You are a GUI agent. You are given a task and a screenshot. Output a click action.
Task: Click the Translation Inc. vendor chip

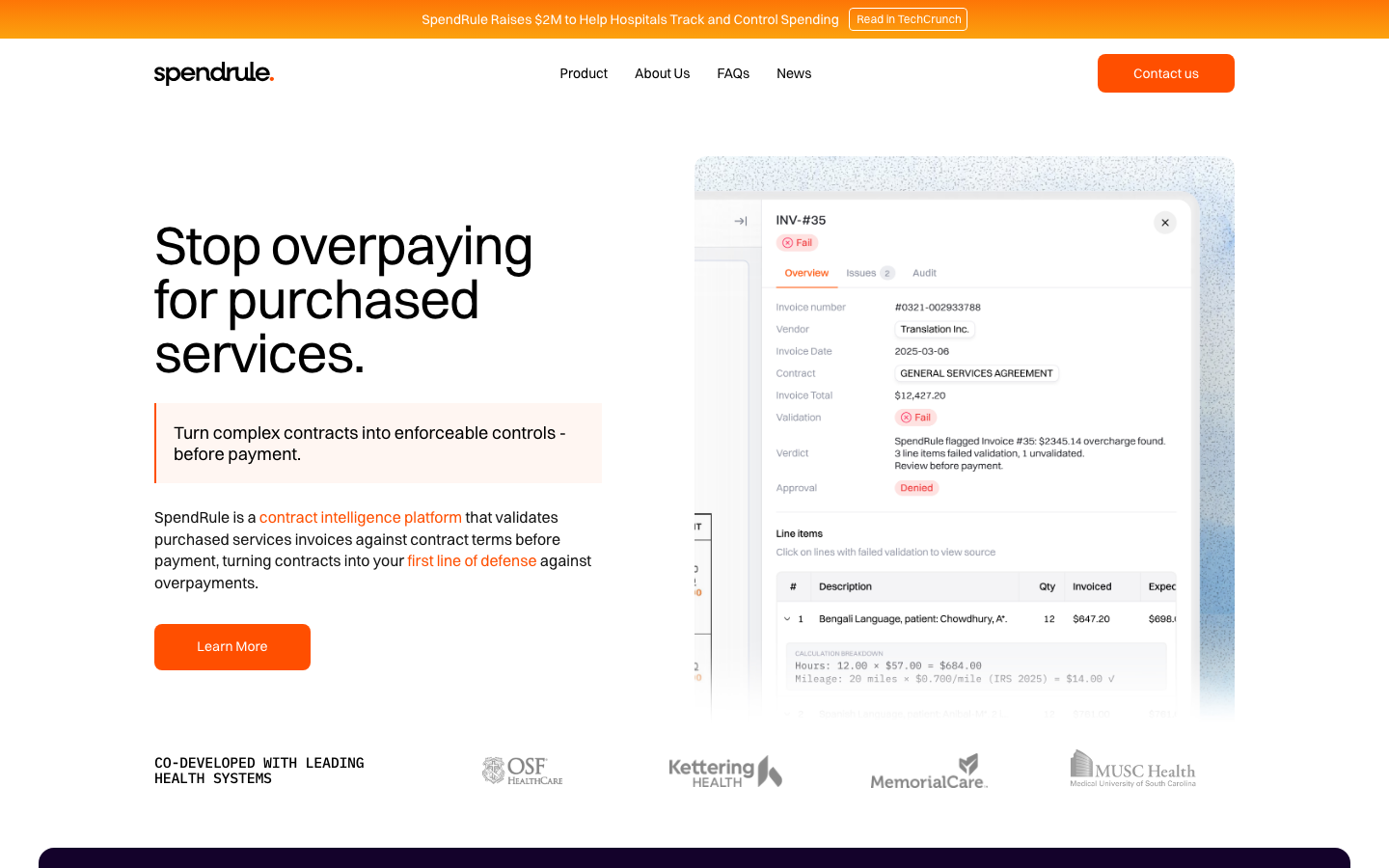[934, 330]
